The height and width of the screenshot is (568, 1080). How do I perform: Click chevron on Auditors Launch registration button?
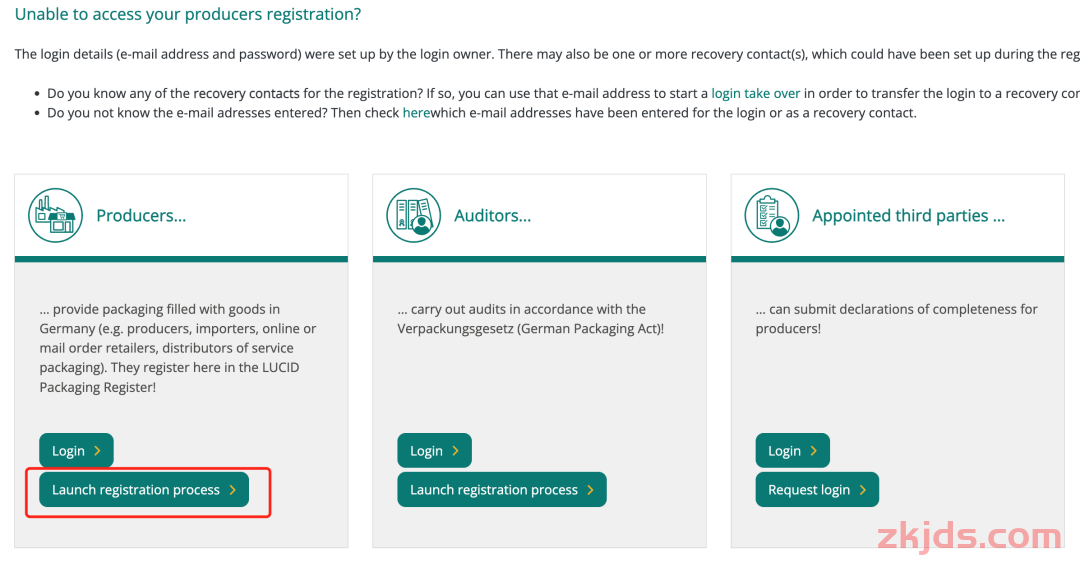click(590, 490)
